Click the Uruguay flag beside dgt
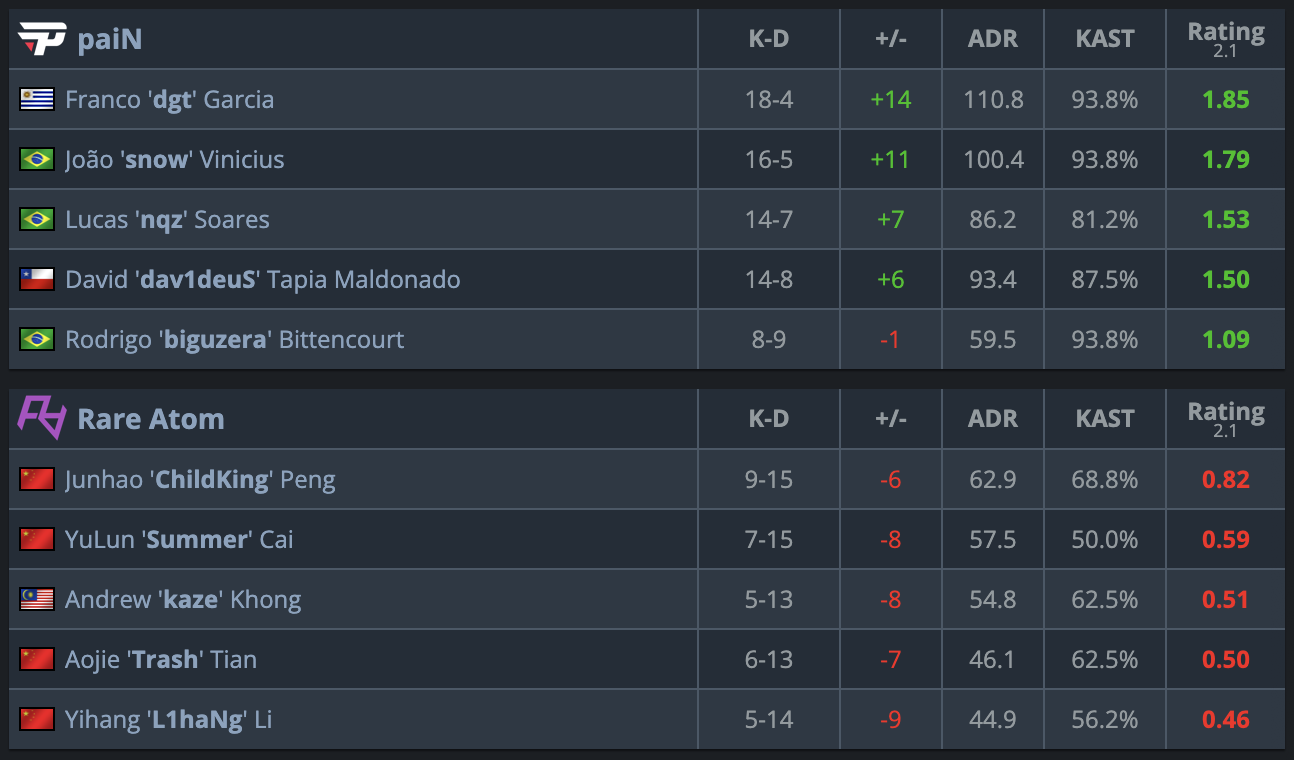The width and height of the screenshot is (1294, 760). (37, 99)
